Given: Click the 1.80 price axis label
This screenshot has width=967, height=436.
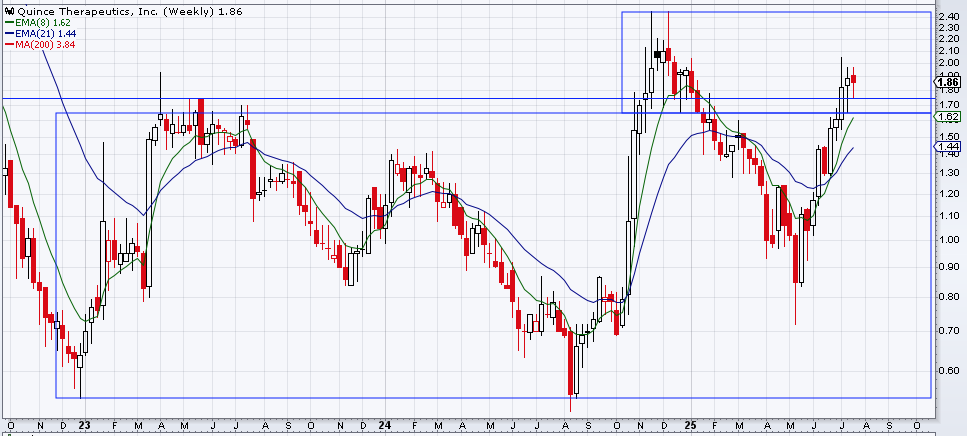Looking at the screenshot, I should click(950, 90).
